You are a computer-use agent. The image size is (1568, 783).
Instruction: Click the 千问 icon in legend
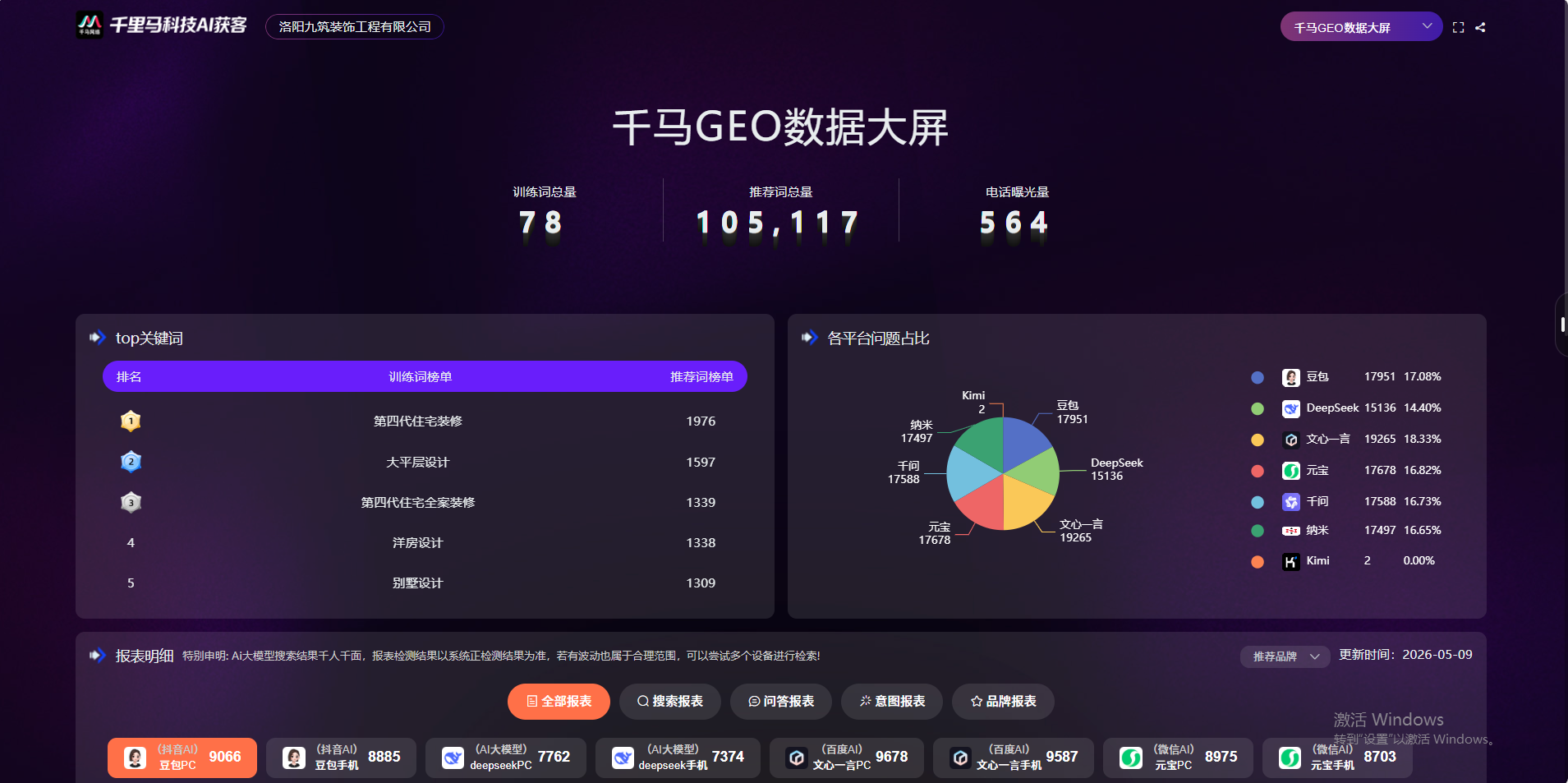[x=1291, y=502]
